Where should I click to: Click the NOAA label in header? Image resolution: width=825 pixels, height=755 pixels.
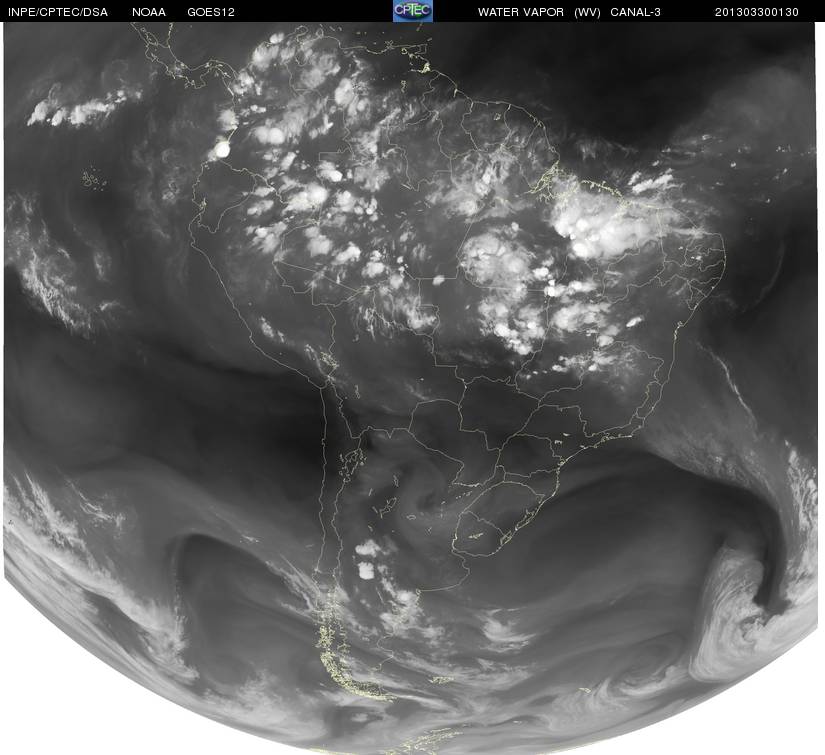pos(149,12)
